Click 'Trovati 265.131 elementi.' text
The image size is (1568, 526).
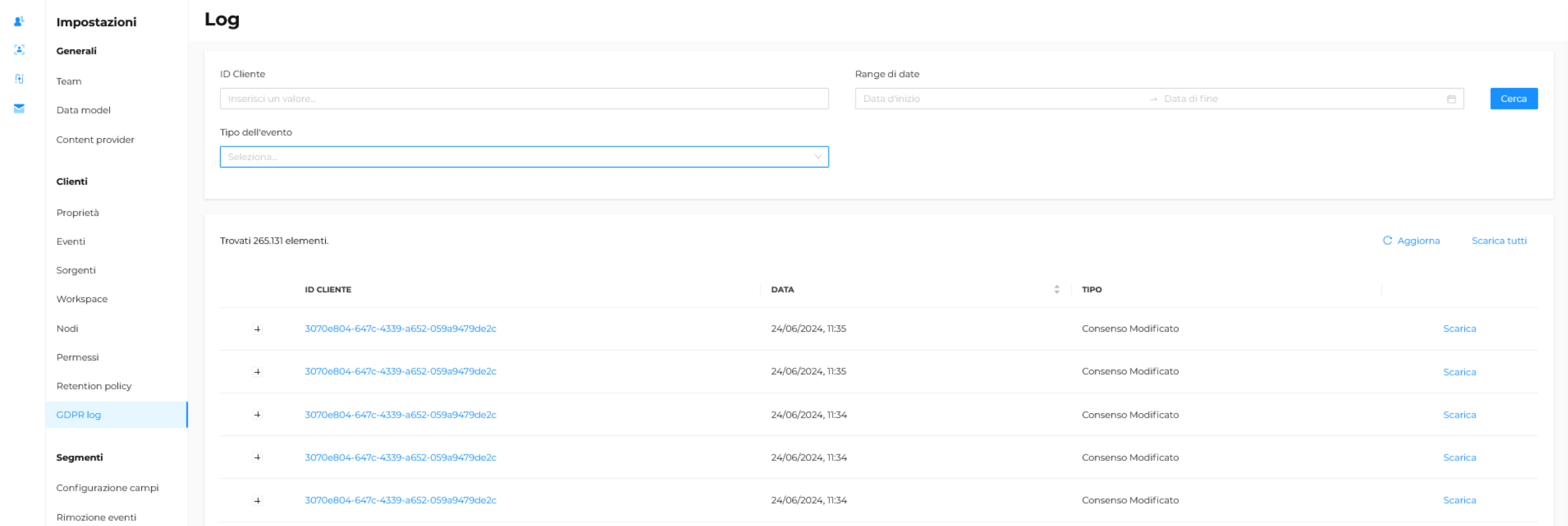point(274,241)
